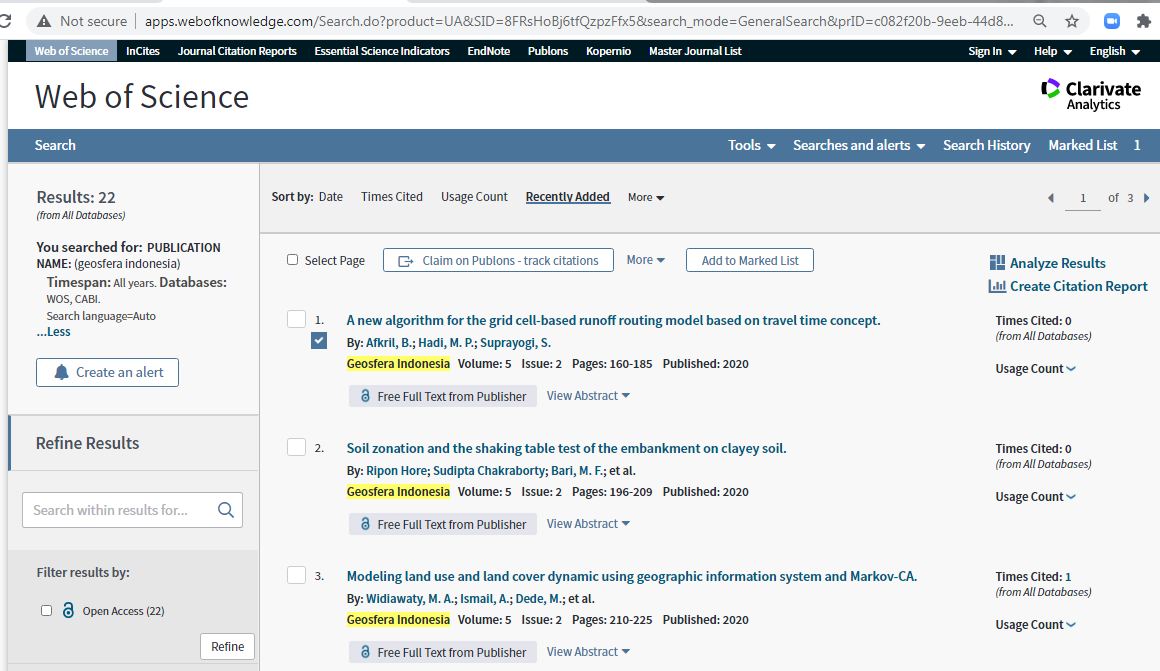The height and width of the screenshot is (671, 1160).
Task: Open the Kopernio tab
Action: pyautogui.click(x=608, y=51)
